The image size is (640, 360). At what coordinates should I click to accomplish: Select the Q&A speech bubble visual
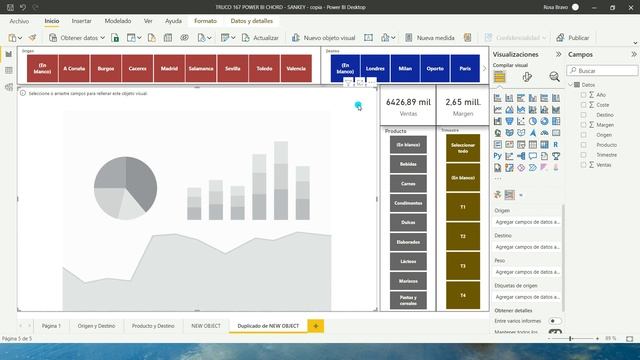[533, 156]
